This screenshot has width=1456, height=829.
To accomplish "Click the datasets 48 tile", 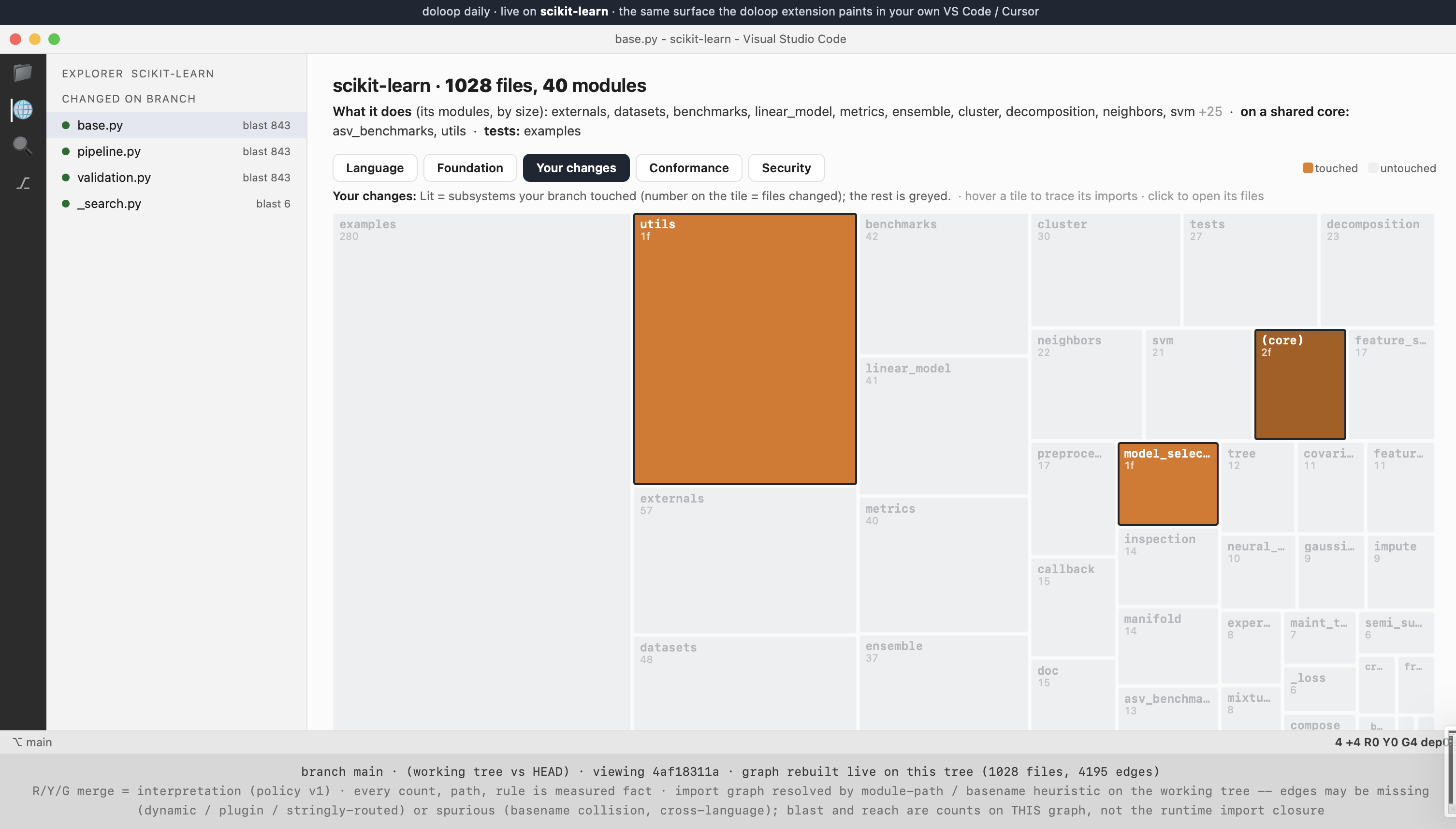I will (x=745, y=683).
